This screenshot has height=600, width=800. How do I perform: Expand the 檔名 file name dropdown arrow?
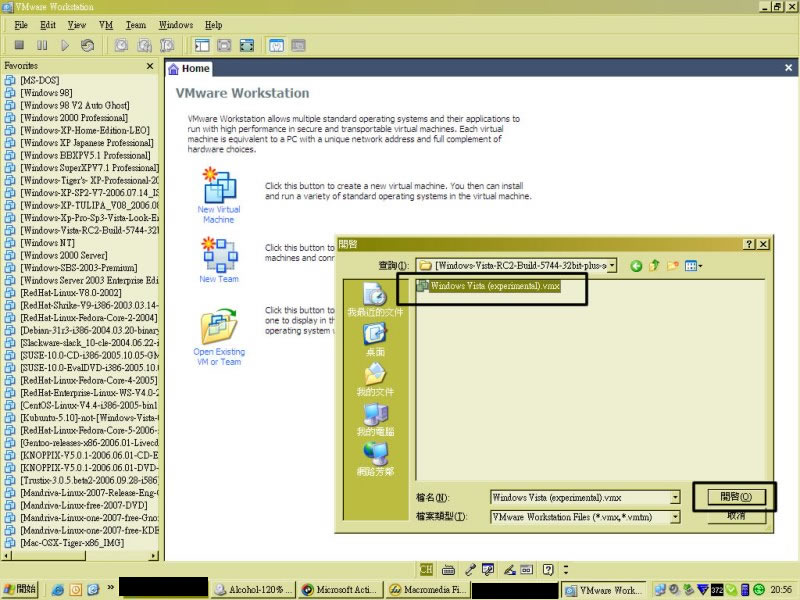tap(675, 497)
